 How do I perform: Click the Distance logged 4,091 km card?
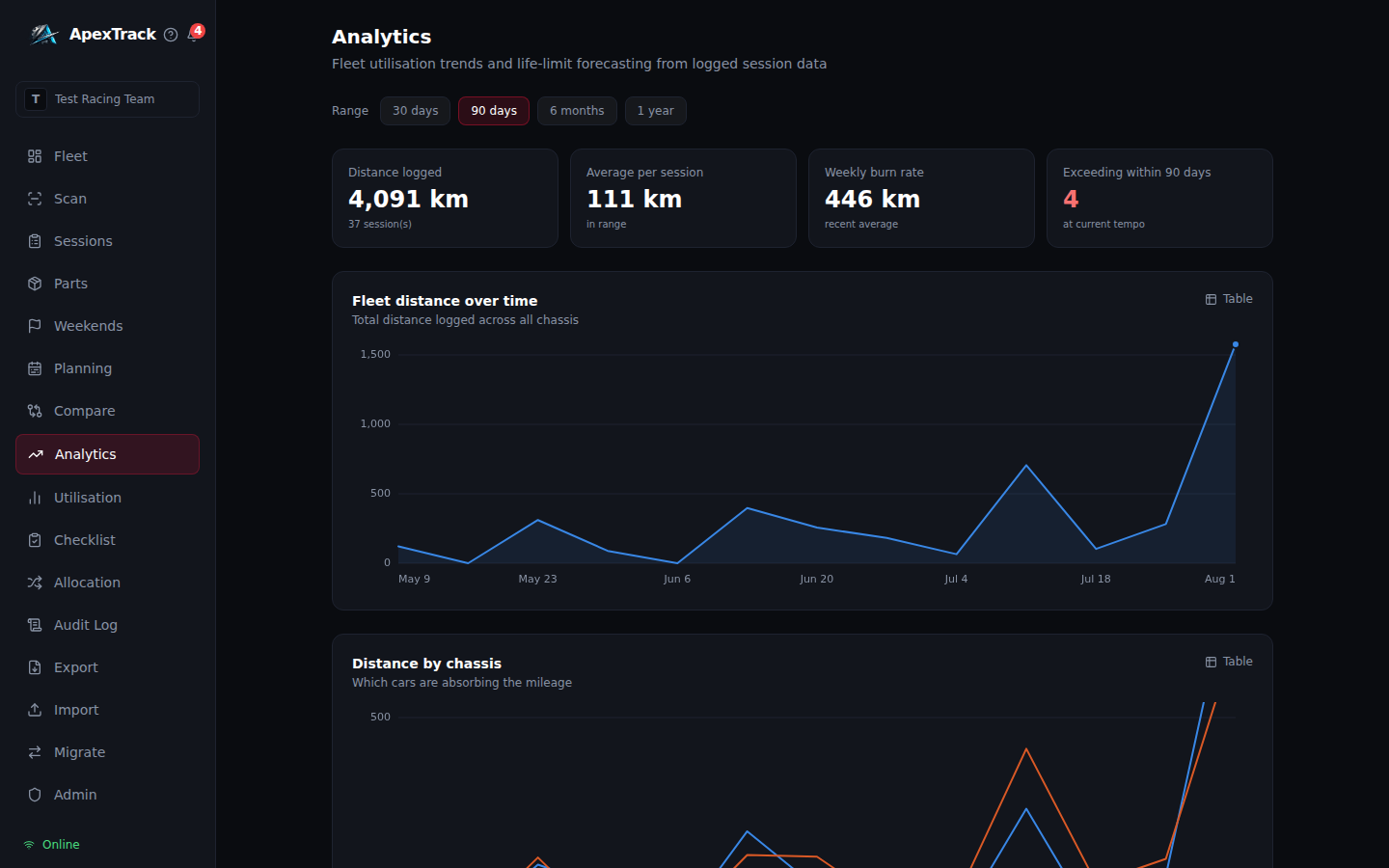click(x=445, y=198)
